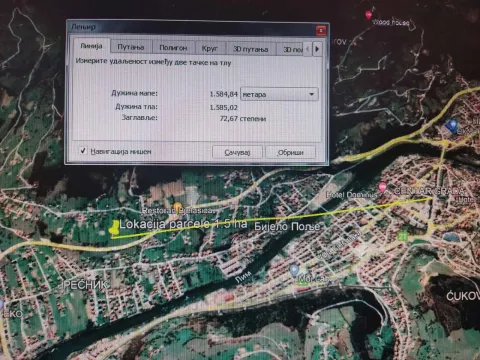The height and width of the screenshot is (360, 480).
Task: Click the tab-scroll left arrow
Action: (x=307, y=49)
